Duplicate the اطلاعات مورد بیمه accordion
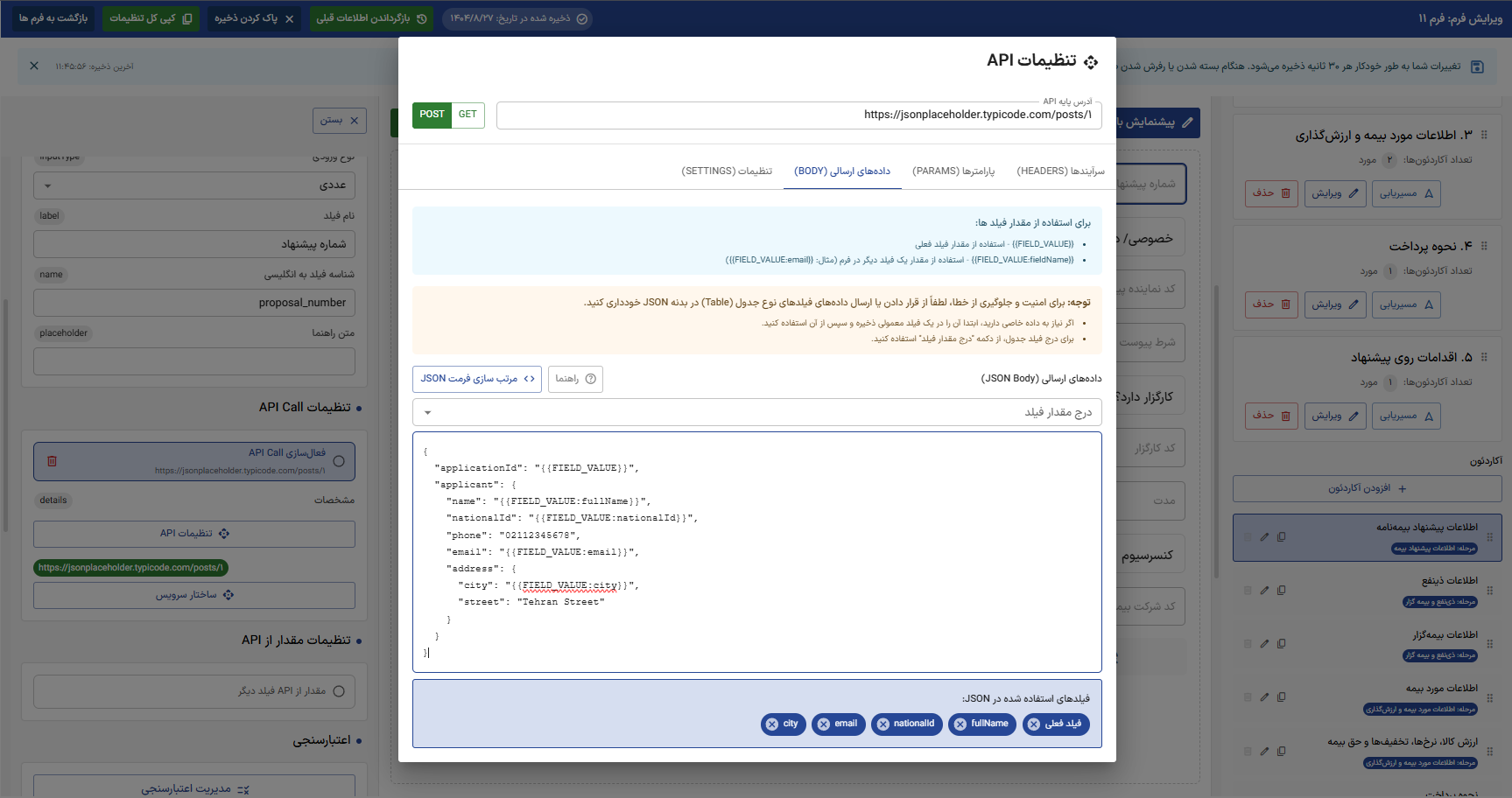The height and width of the screenshot is (798, 1512). click(x=1282, y=697)
